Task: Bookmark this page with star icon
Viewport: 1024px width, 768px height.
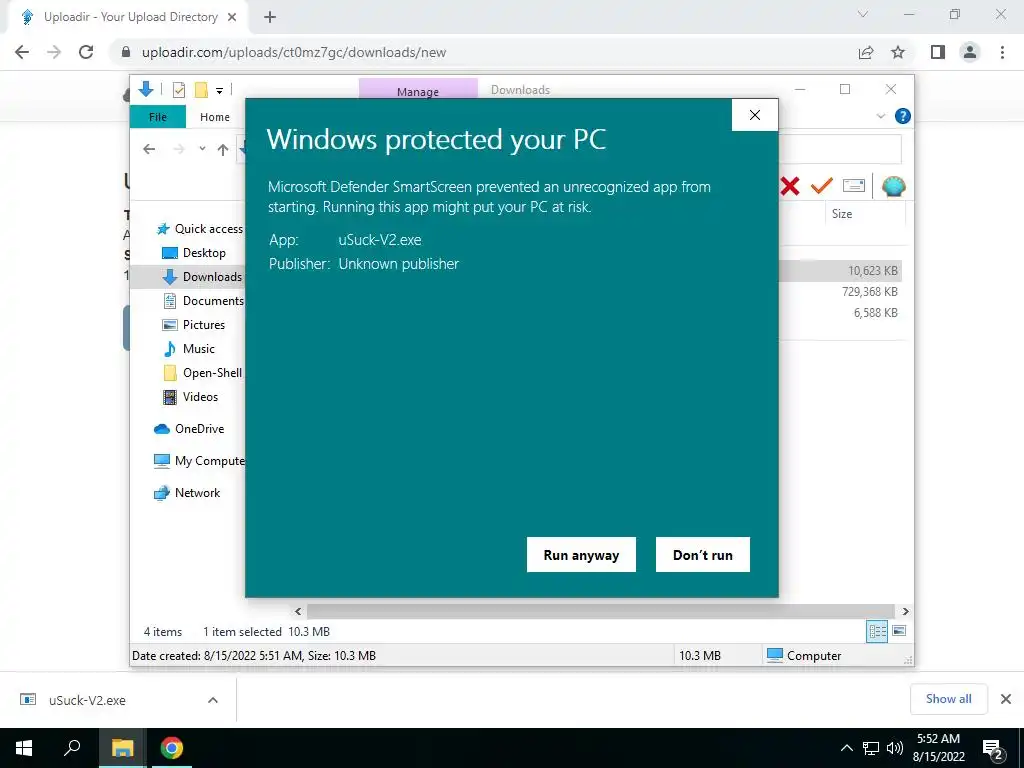Action: 898,52
